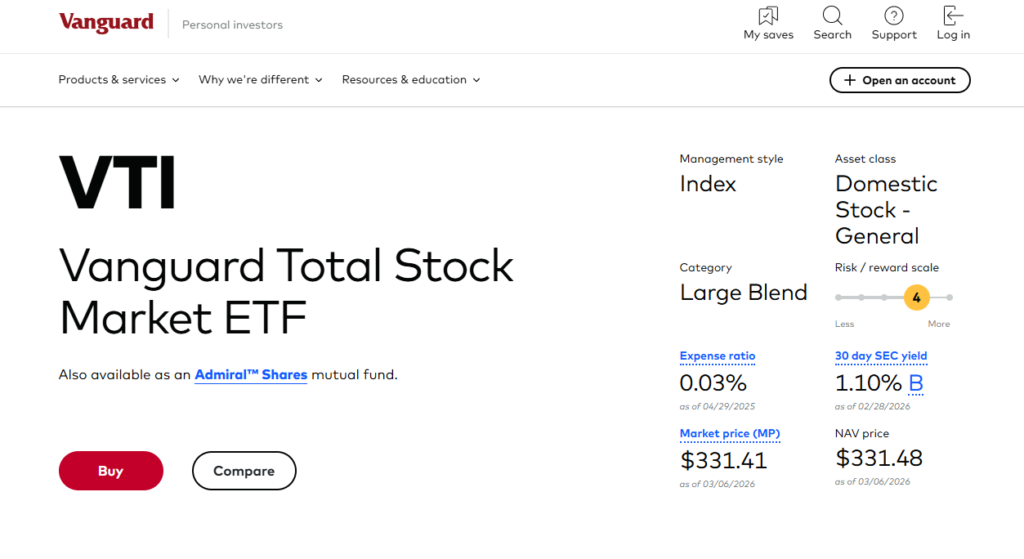Click the VTI ticker heading

click(x=118, y=182)
